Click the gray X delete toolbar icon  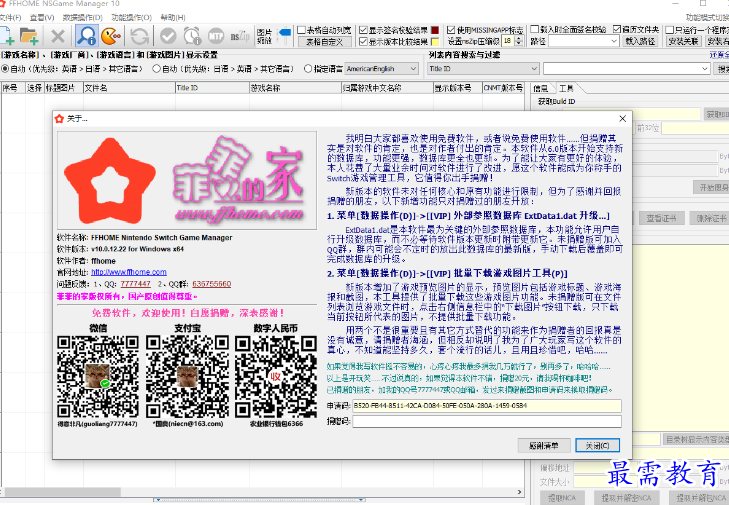58,36
